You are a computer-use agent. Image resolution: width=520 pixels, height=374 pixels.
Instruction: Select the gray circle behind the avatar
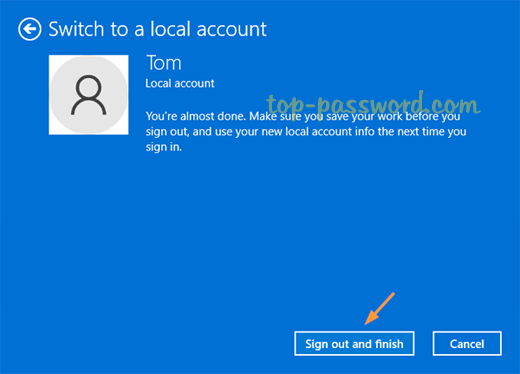pyautogui.click(x=89, y=95)
